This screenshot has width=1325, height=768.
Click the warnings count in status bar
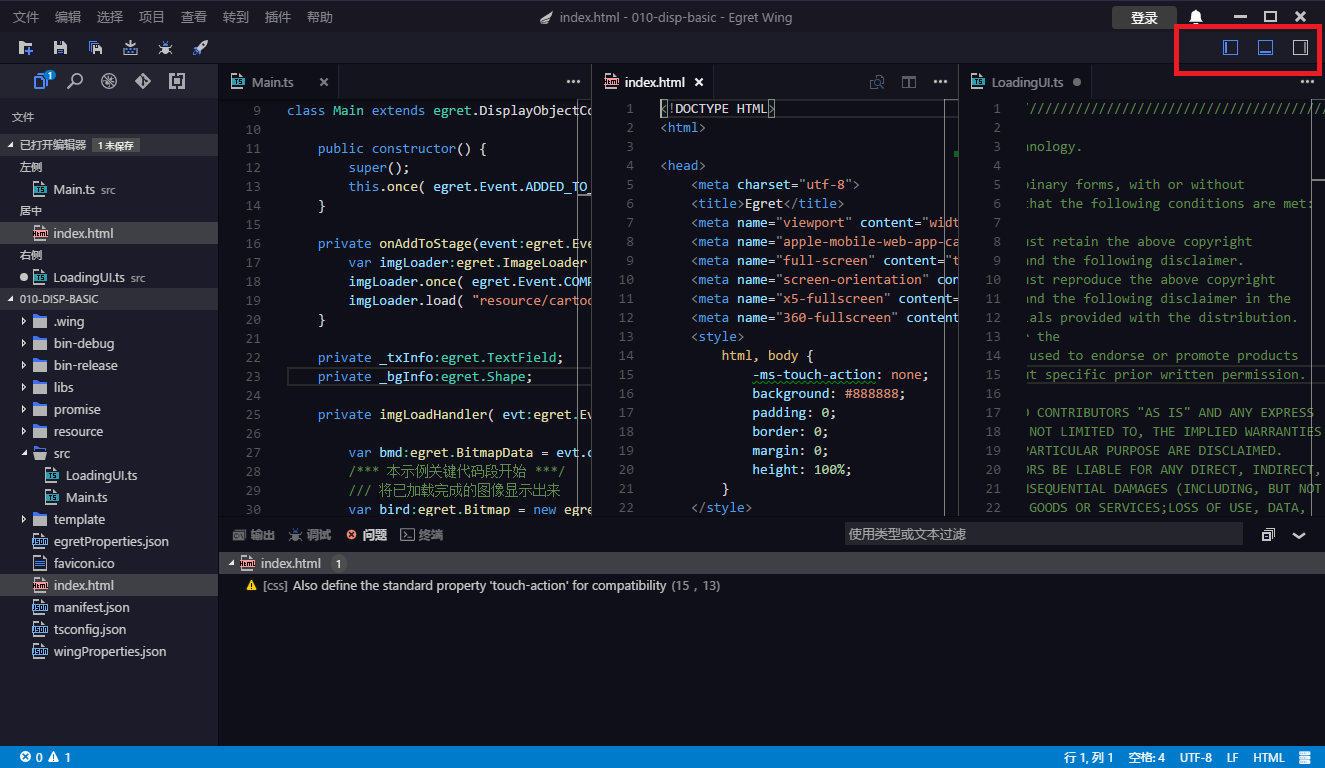(59, 757)
